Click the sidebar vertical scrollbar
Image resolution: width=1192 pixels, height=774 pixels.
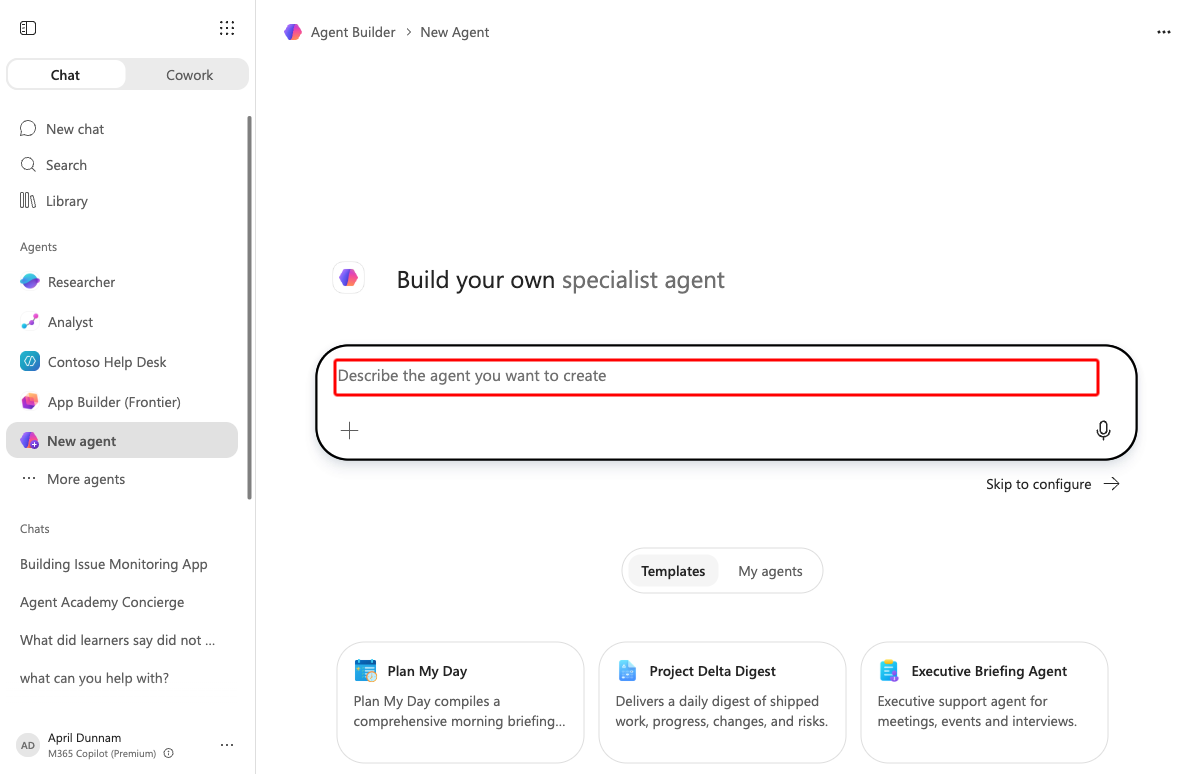pos(249,307)
